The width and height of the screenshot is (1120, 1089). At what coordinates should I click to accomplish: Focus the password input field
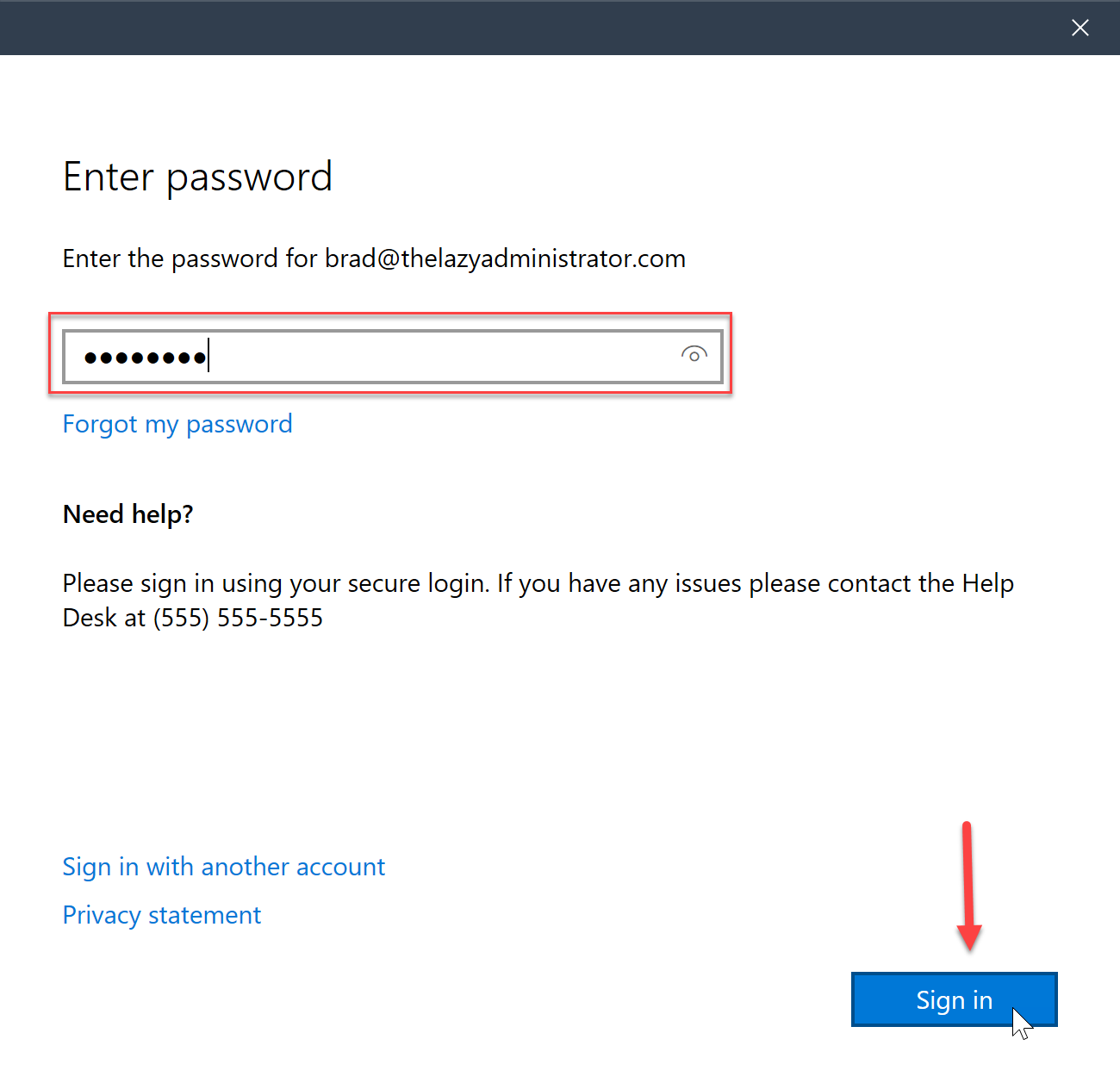[393, 356]
